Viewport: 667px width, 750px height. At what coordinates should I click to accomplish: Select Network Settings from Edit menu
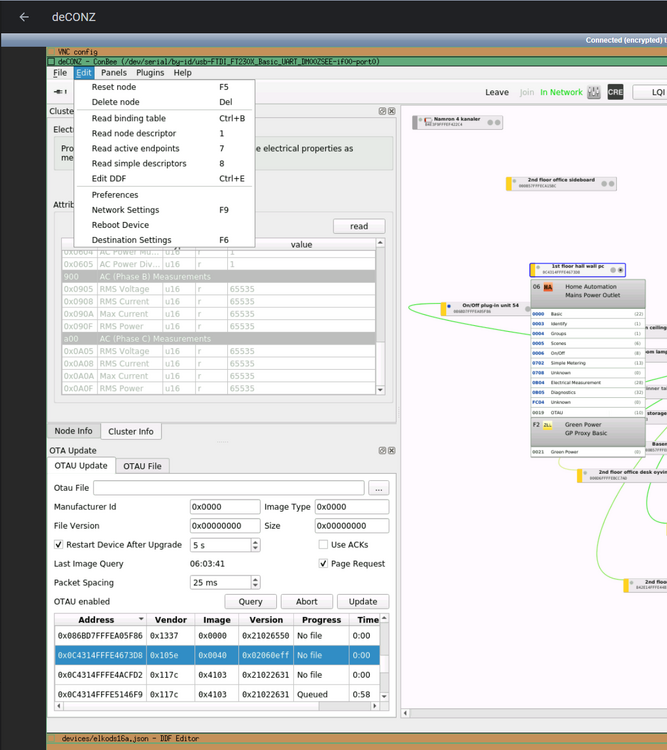125,210
